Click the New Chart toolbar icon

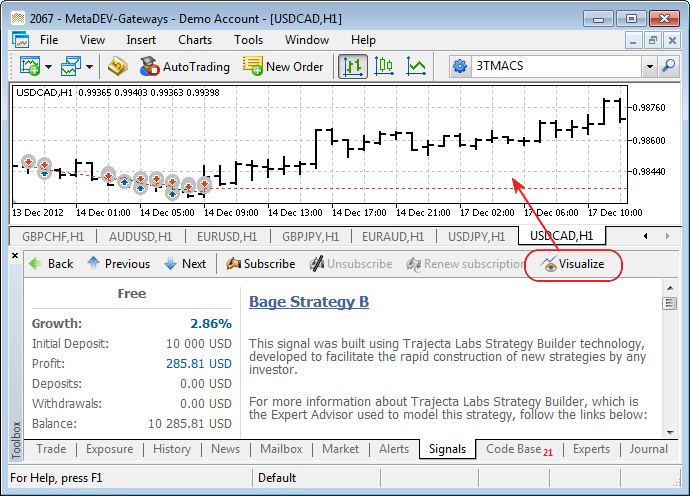click(x=28, y=66)
